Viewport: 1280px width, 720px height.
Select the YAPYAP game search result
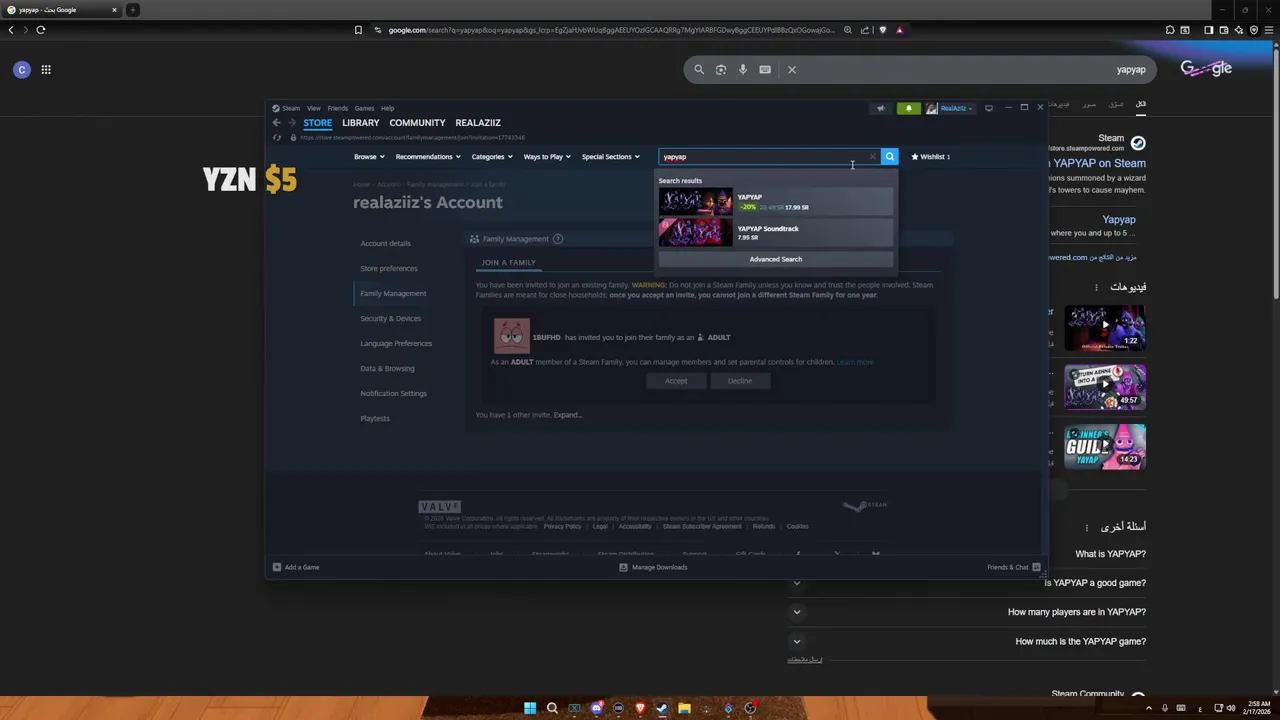tap(775, 202)
